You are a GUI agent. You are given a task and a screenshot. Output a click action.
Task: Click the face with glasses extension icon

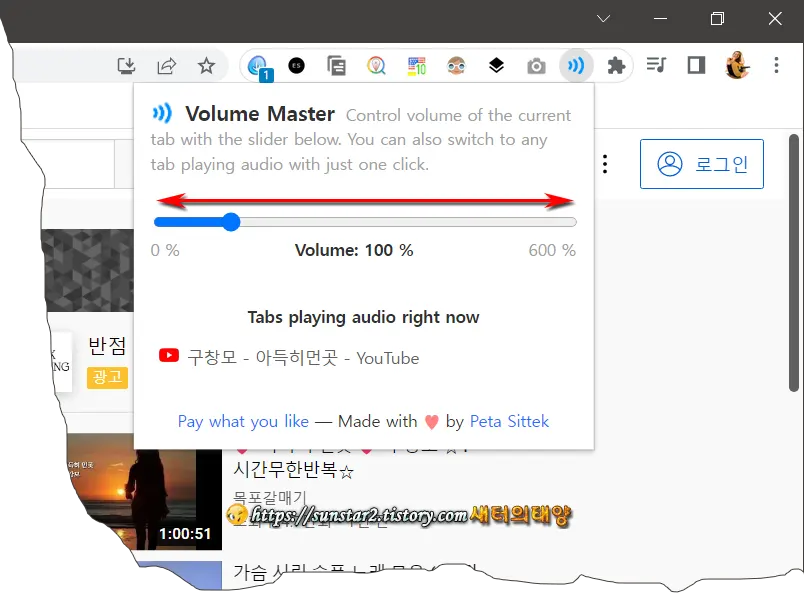pos(456,66)
